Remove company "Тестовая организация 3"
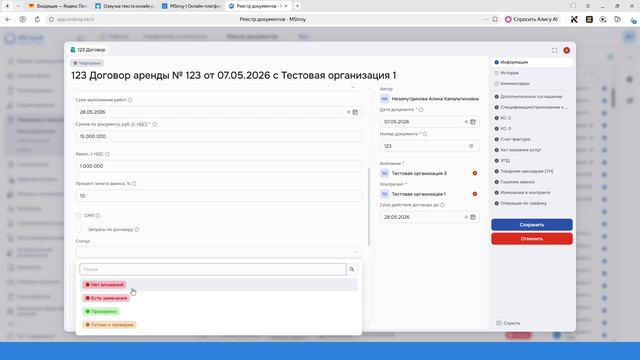Image resolution: width=640 pixels, height=360 pixels. tap(475, 173)
